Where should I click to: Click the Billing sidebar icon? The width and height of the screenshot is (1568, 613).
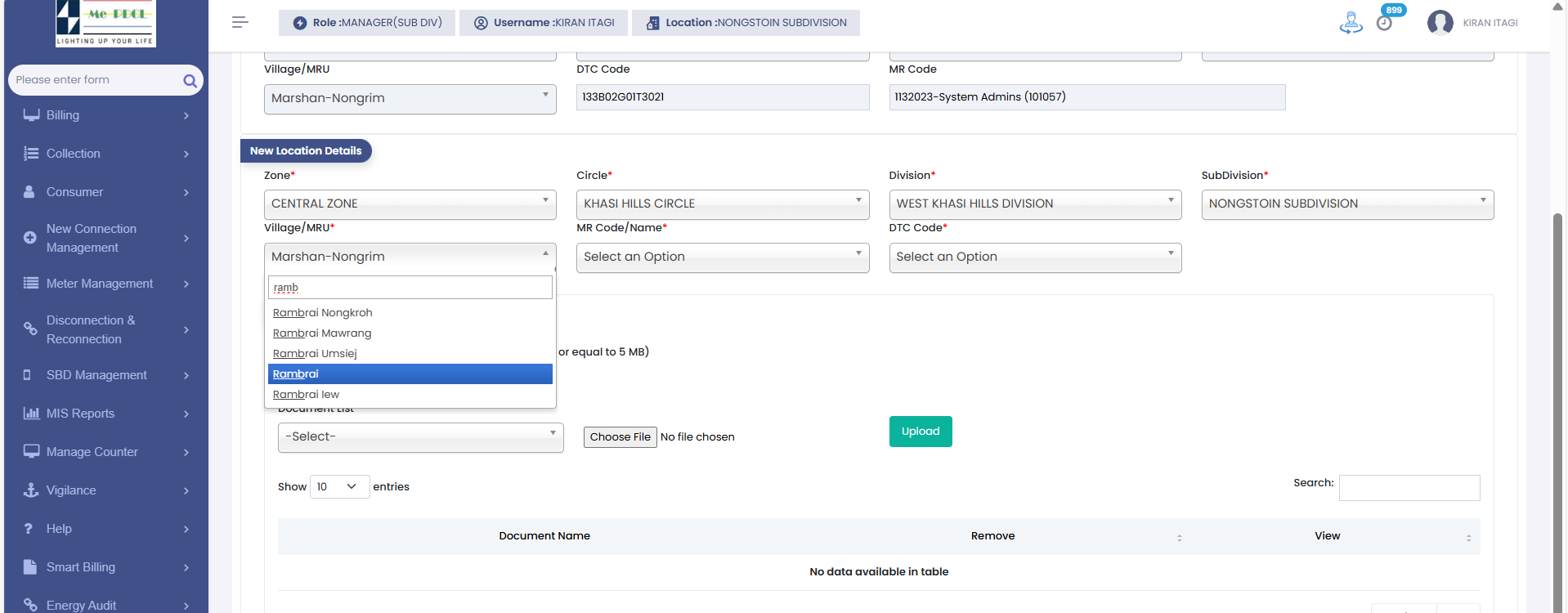click(31, 115)
